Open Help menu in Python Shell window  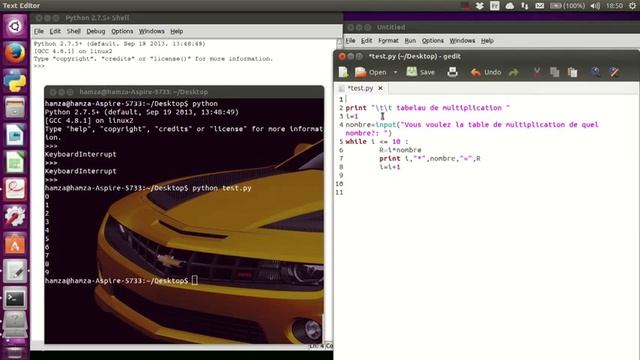pos(176,31)
